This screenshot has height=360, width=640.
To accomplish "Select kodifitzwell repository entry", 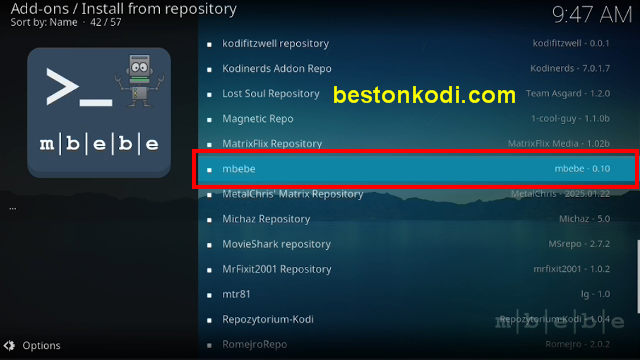I will tap(416, 44).
